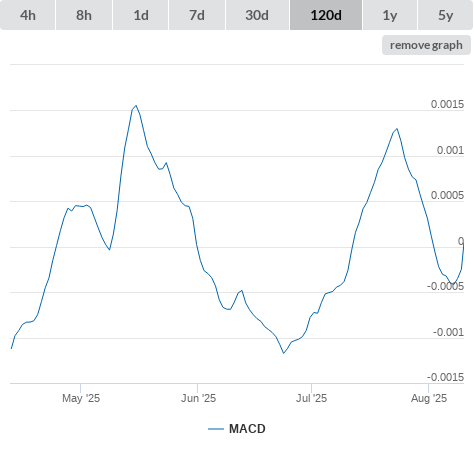Switch chart to 1y range
The width and height of the screenshot is (474, 455).
point(390,15)
